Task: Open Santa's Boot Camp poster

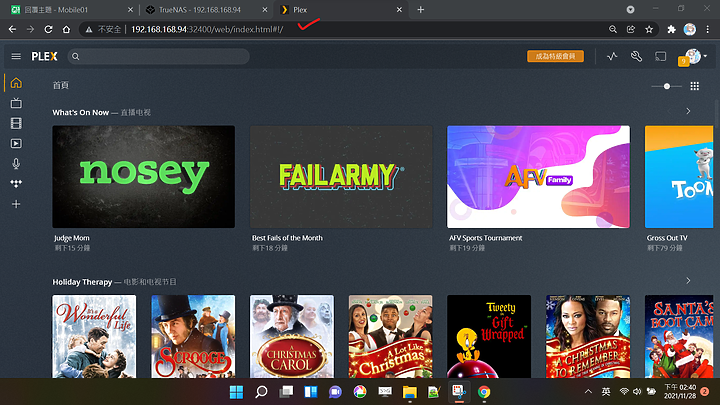Action: click(x=679, y=337)
